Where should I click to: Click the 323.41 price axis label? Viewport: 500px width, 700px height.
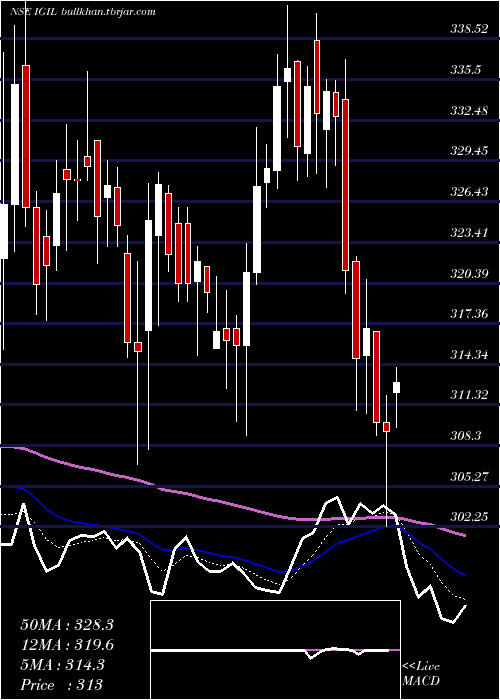470,233
